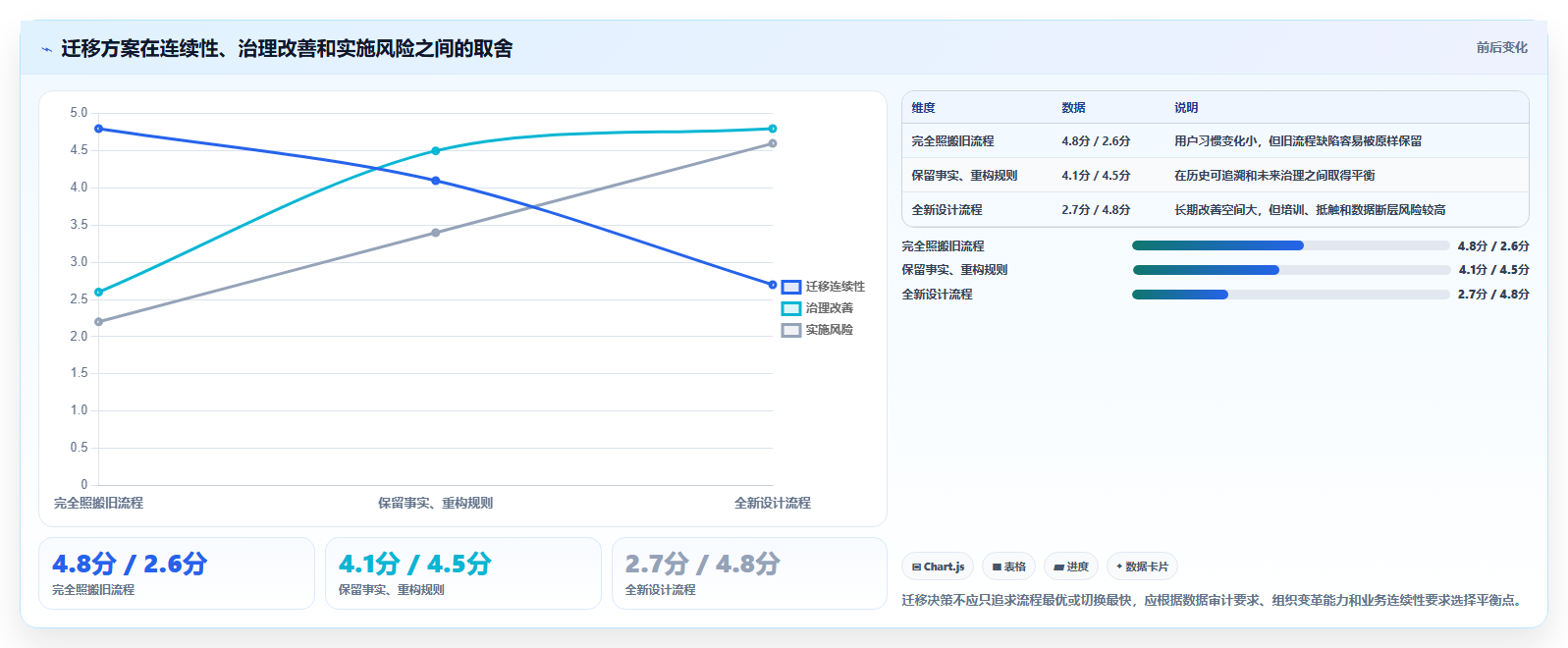Screen dimensions: 1568x648
Task: Open the 4.1分 / 4.5分 data card
Action: point(463,573)
